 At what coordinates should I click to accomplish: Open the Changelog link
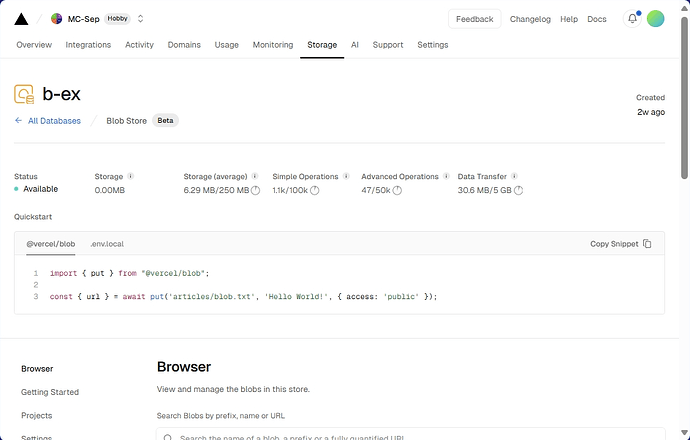point(530,19)
